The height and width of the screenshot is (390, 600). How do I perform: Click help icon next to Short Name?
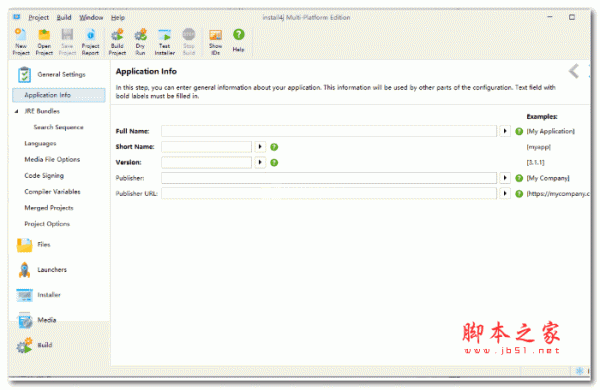point(274,147)
